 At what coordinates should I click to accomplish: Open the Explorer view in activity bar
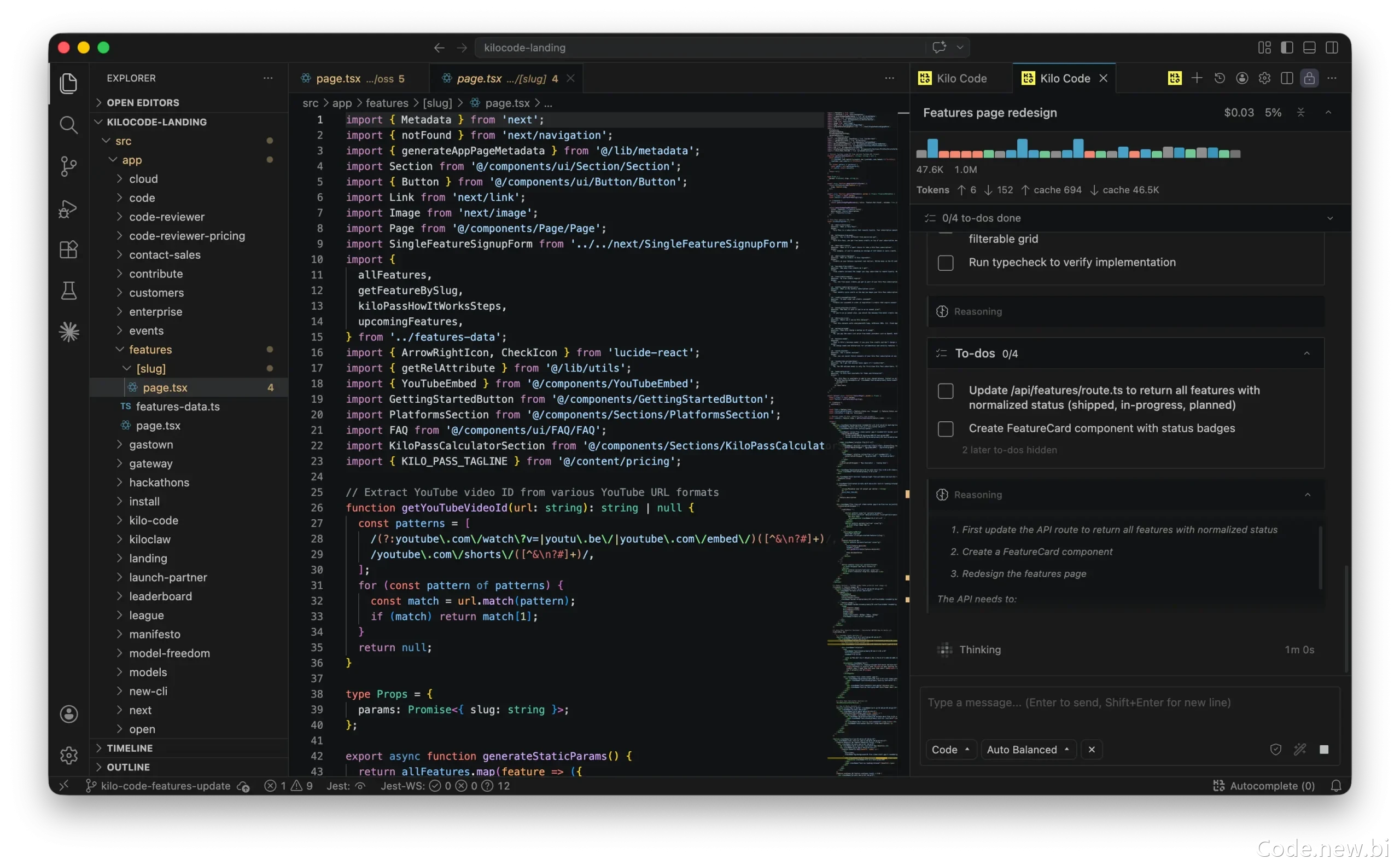click(68, 83)
